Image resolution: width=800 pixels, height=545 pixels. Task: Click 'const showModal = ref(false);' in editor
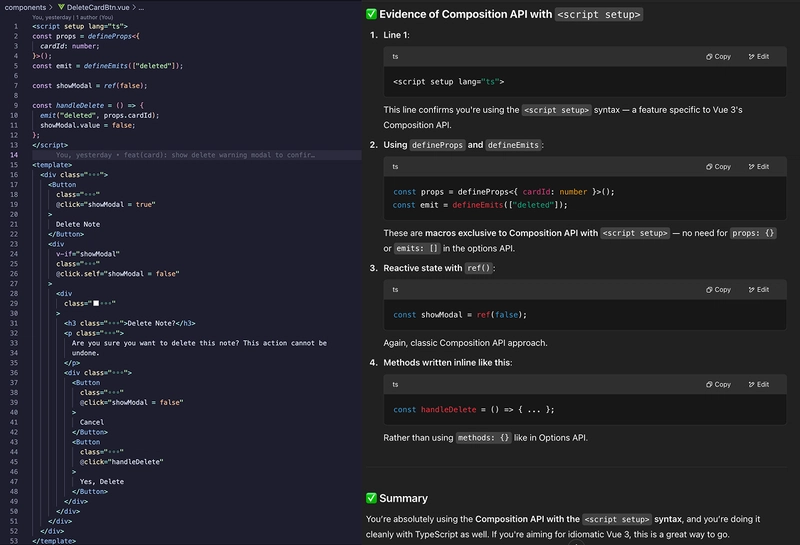point(90,86)
